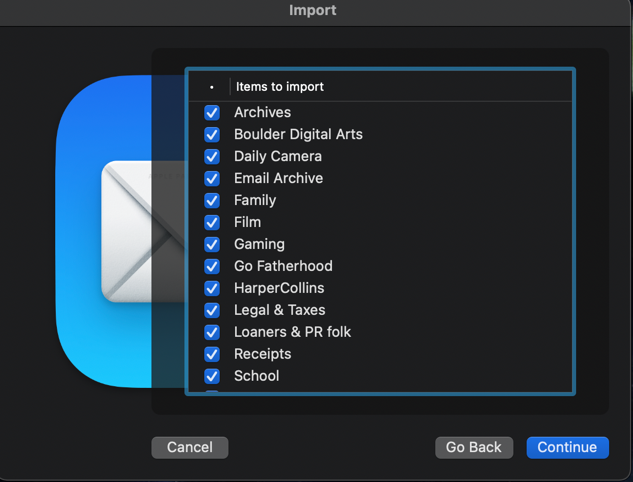
Task: Uncheck the Boulder Digital Arts checkbox
Action: (x=212, y=134)
